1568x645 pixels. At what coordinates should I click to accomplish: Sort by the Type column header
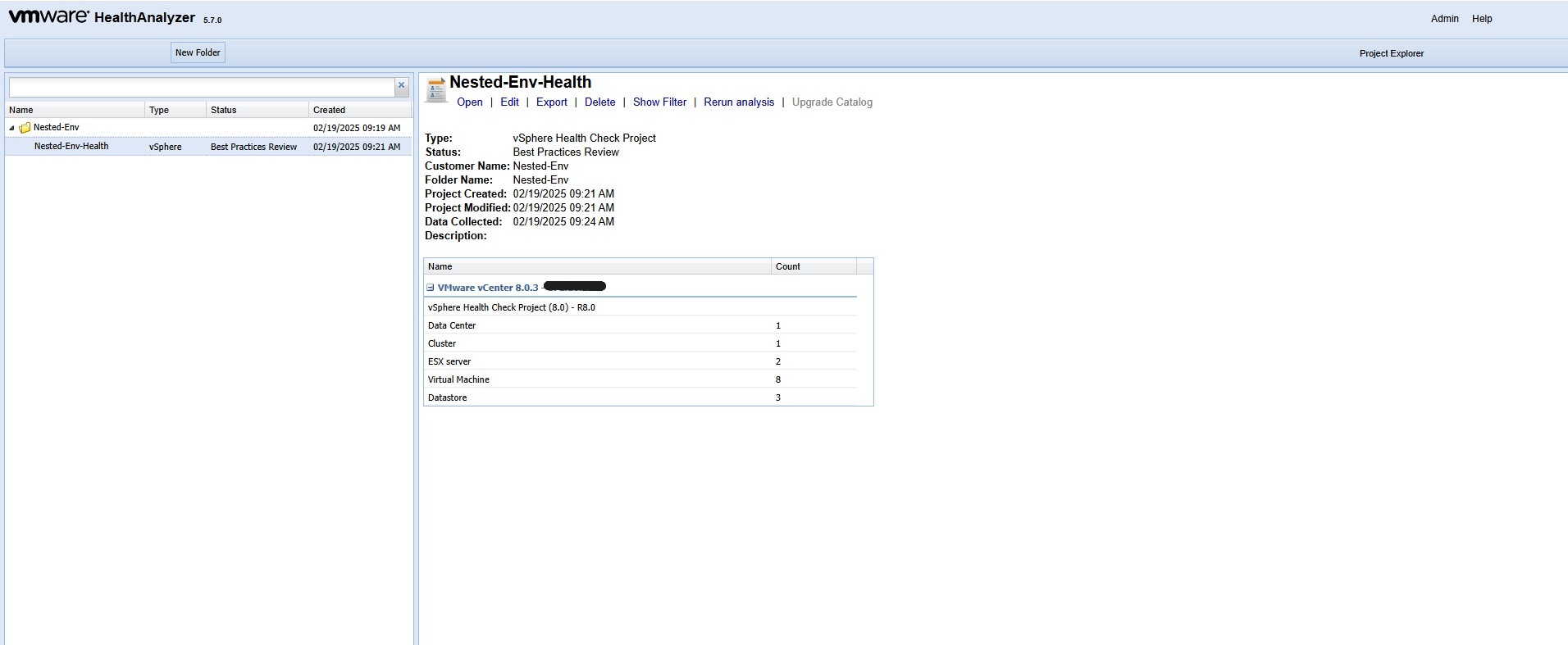coord(175,110)
